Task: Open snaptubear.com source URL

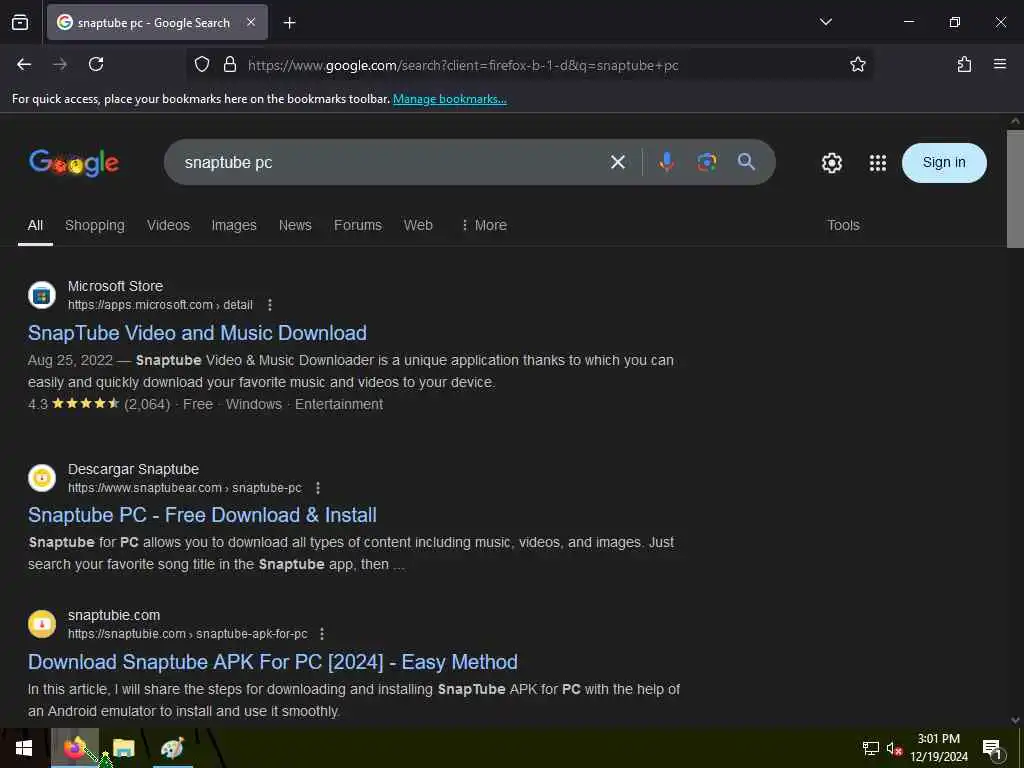Action: point(185,488)
